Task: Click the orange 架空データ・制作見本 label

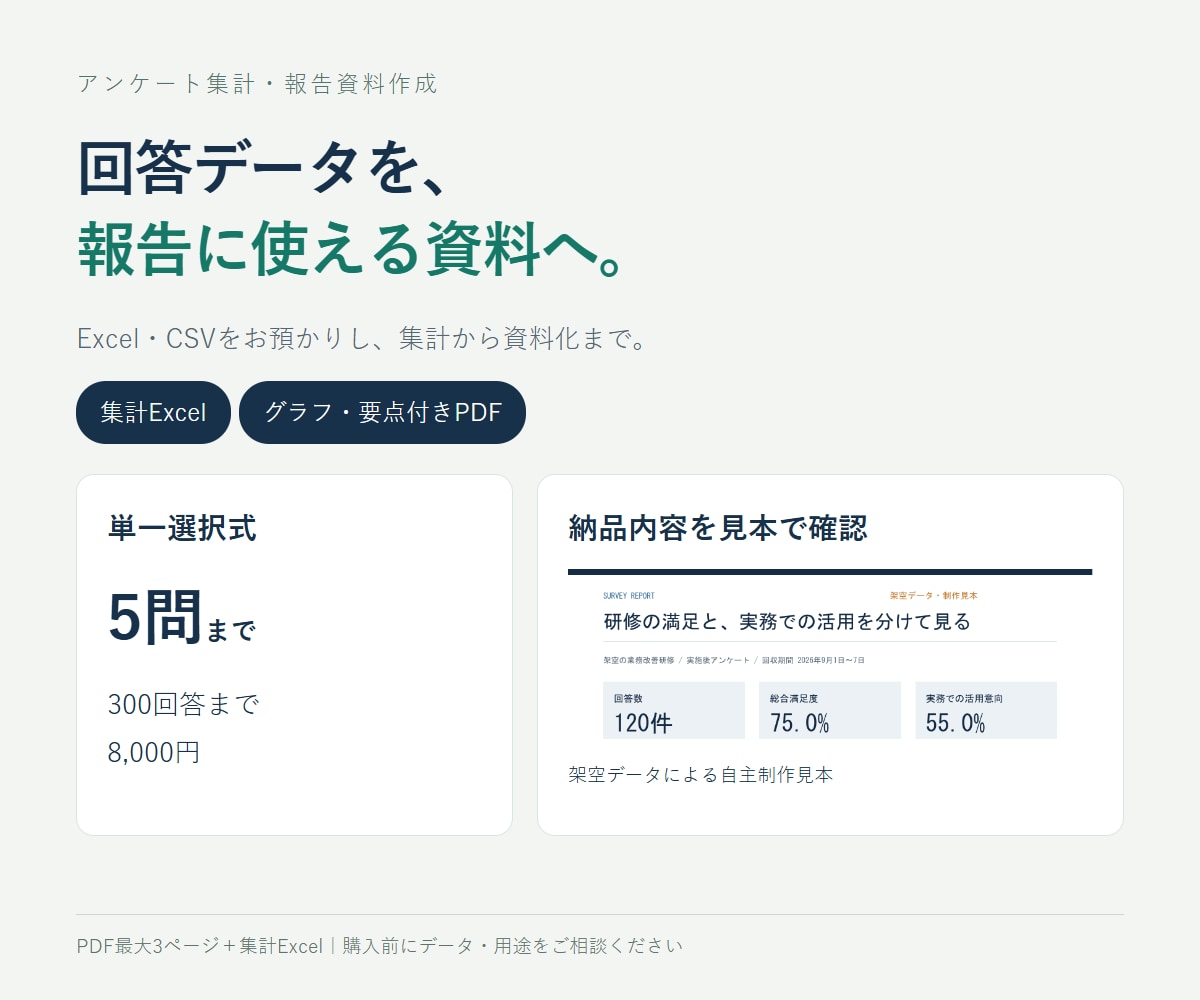Action: pos(933,596)
